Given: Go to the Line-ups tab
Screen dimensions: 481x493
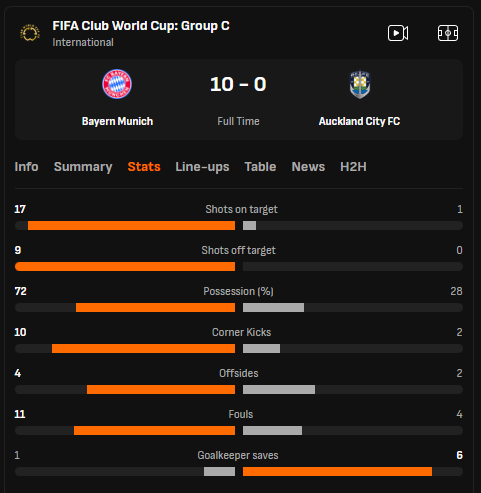Looking at the screenshot, I should 202,167.
